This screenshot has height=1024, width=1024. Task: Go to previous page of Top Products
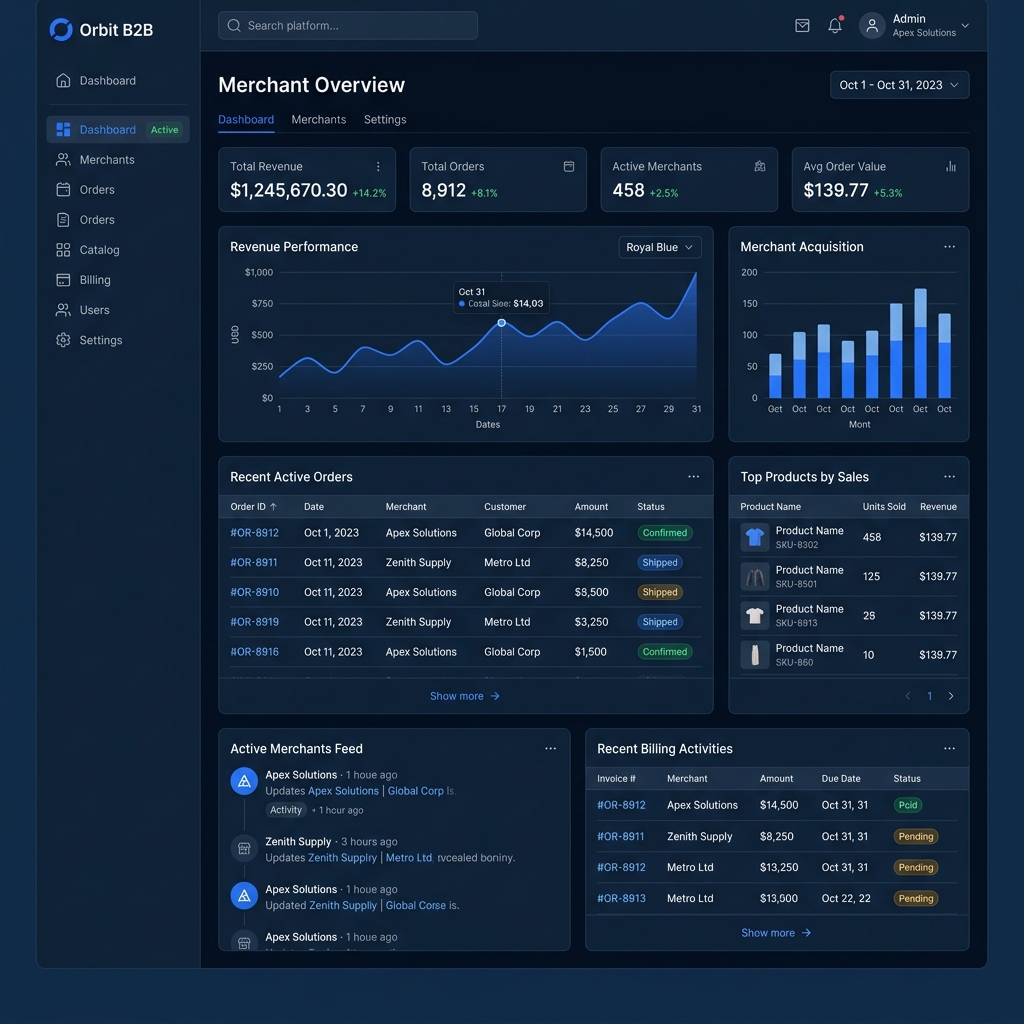tap(908, 696)
